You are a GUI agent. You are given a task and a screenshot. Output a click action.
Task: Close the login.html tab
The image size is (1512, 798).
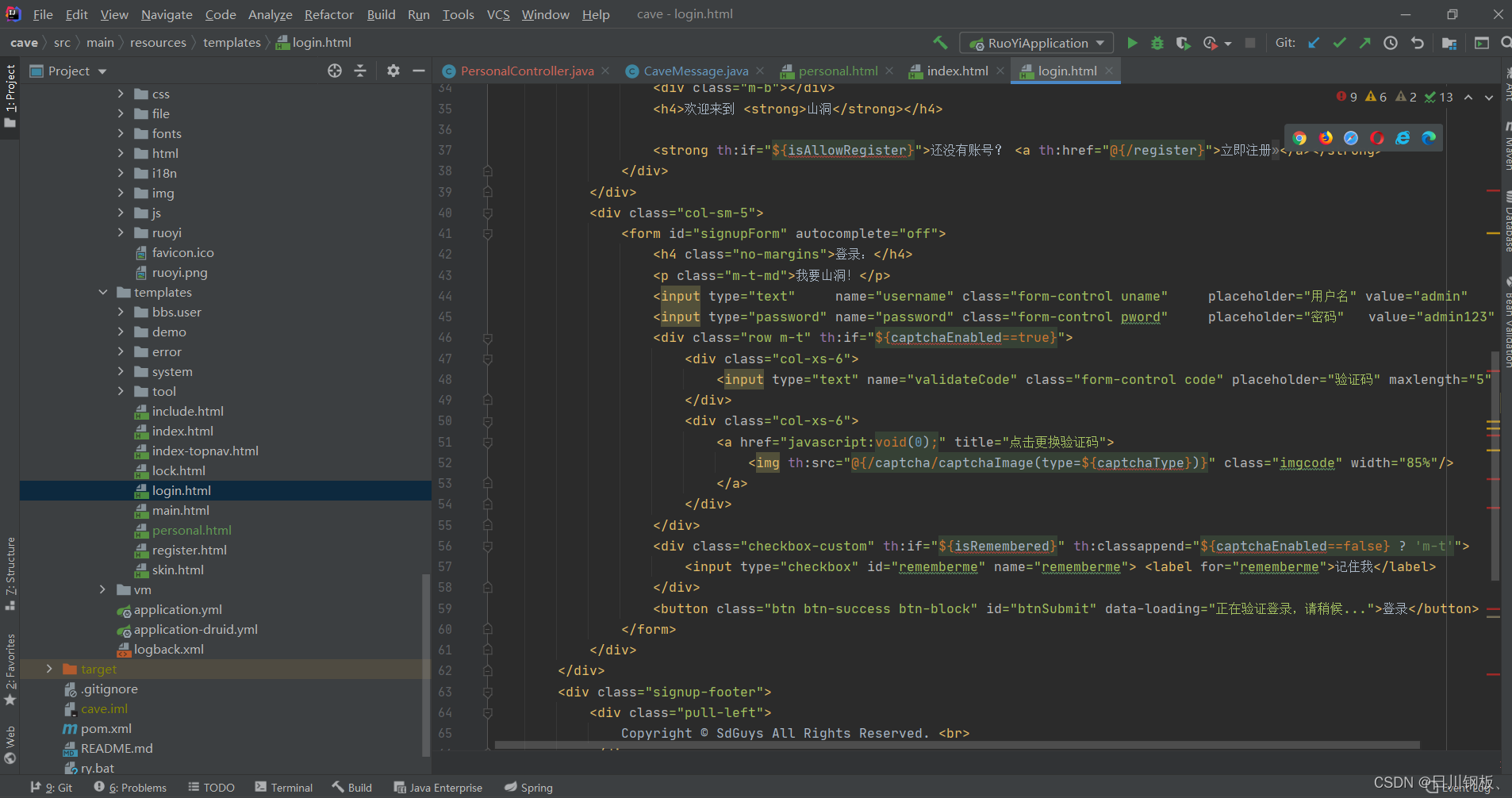(1109, 71)
